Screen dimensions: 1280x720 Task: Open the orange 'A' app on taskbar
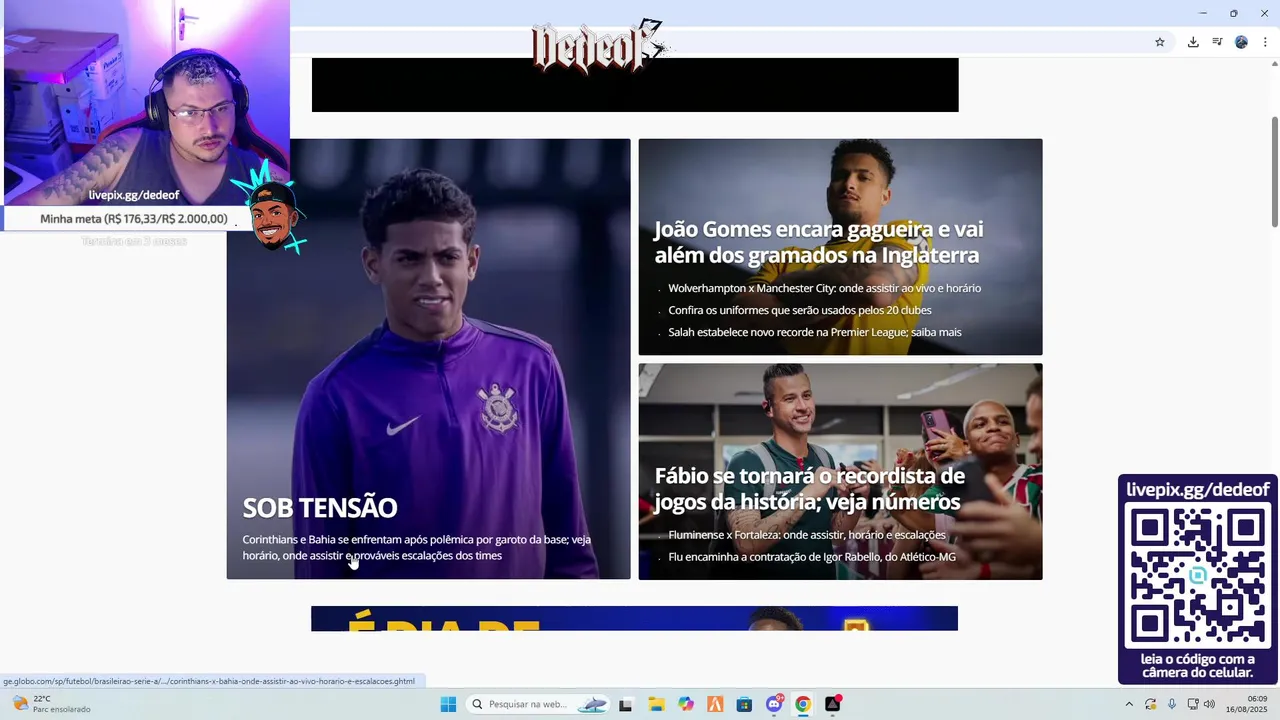click(x=715, y=704)
